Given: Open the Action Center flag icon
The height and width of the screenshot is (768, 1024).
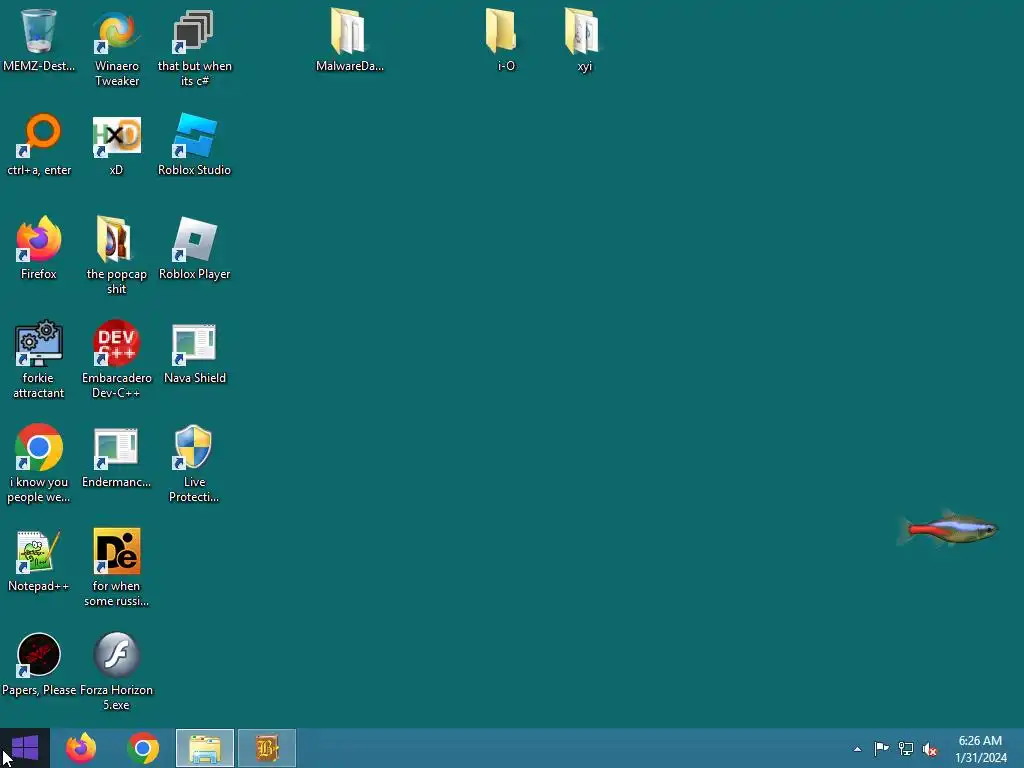Looking at the screenshot, I should (x=881, y=748).
